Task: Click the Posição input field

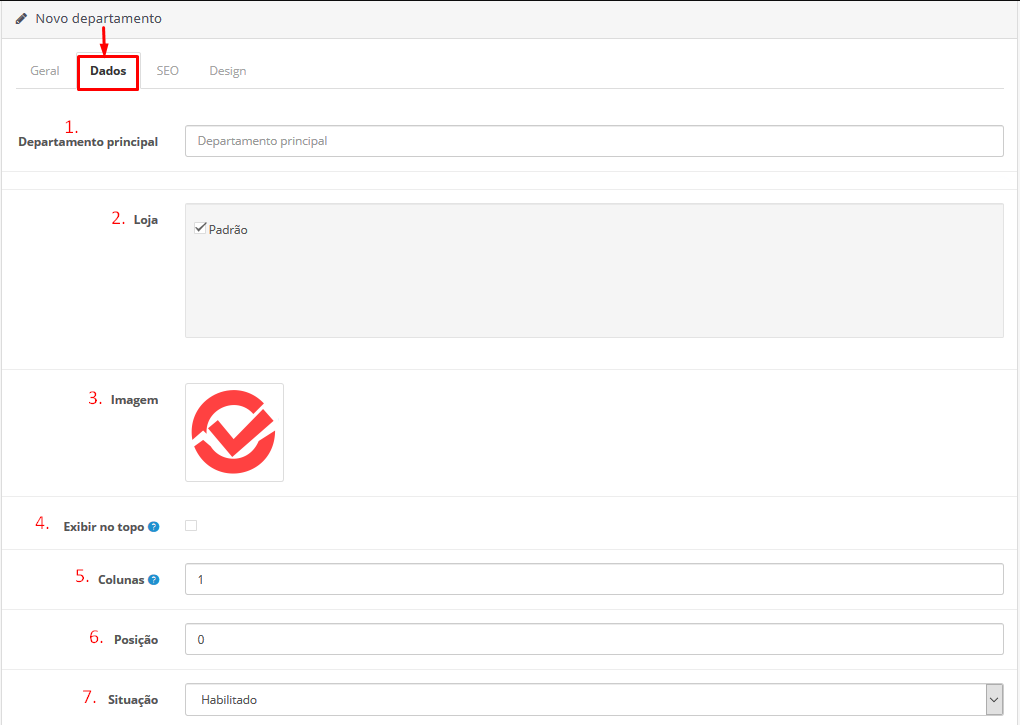Action: point(594,639)
